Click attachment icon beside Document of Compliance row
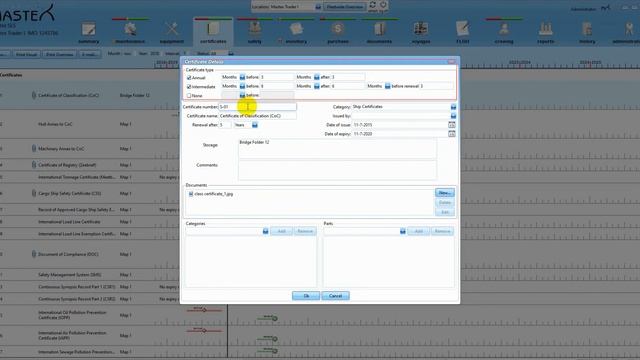The height and width of the screenshot is (360, 640). click(34, 254)
